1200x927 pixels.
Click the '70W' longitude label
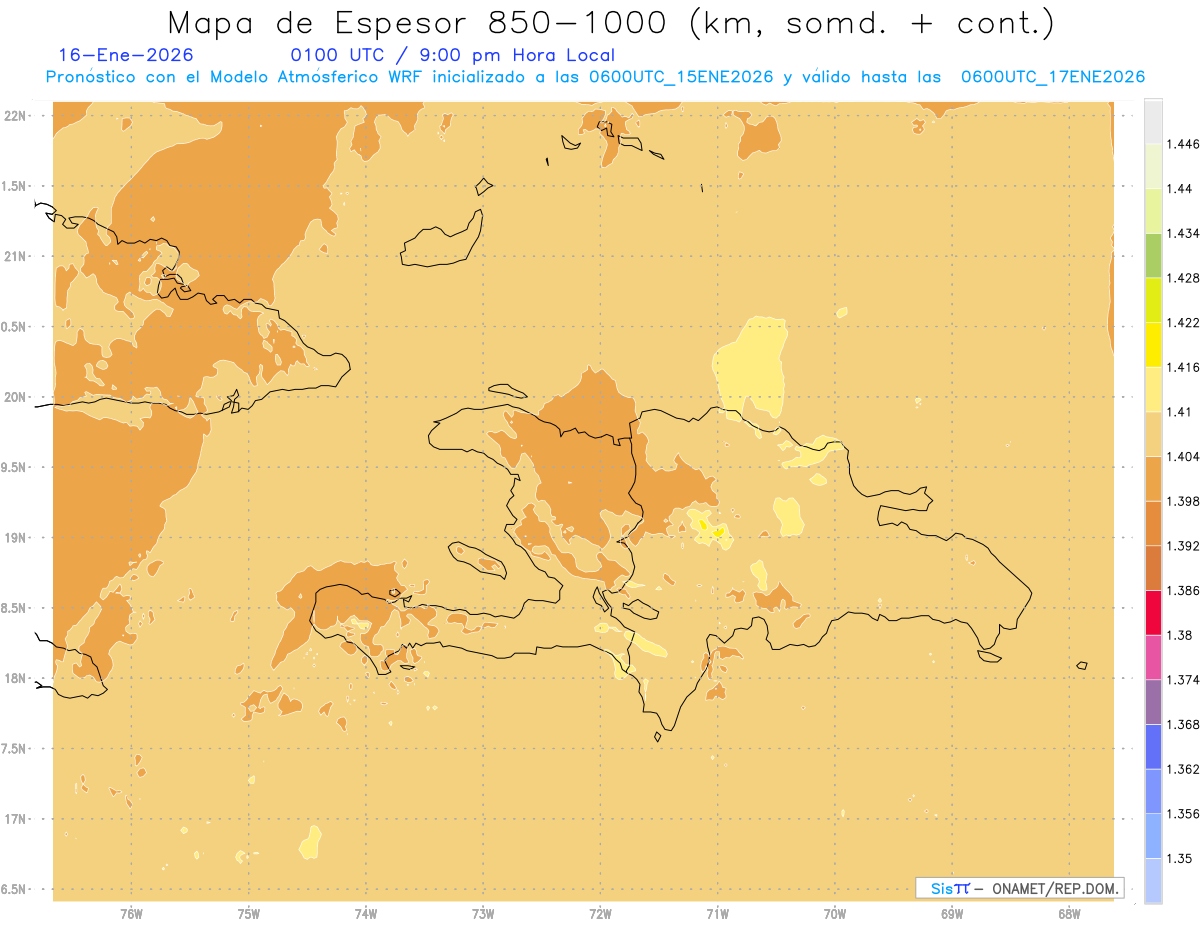pos(835,914)
